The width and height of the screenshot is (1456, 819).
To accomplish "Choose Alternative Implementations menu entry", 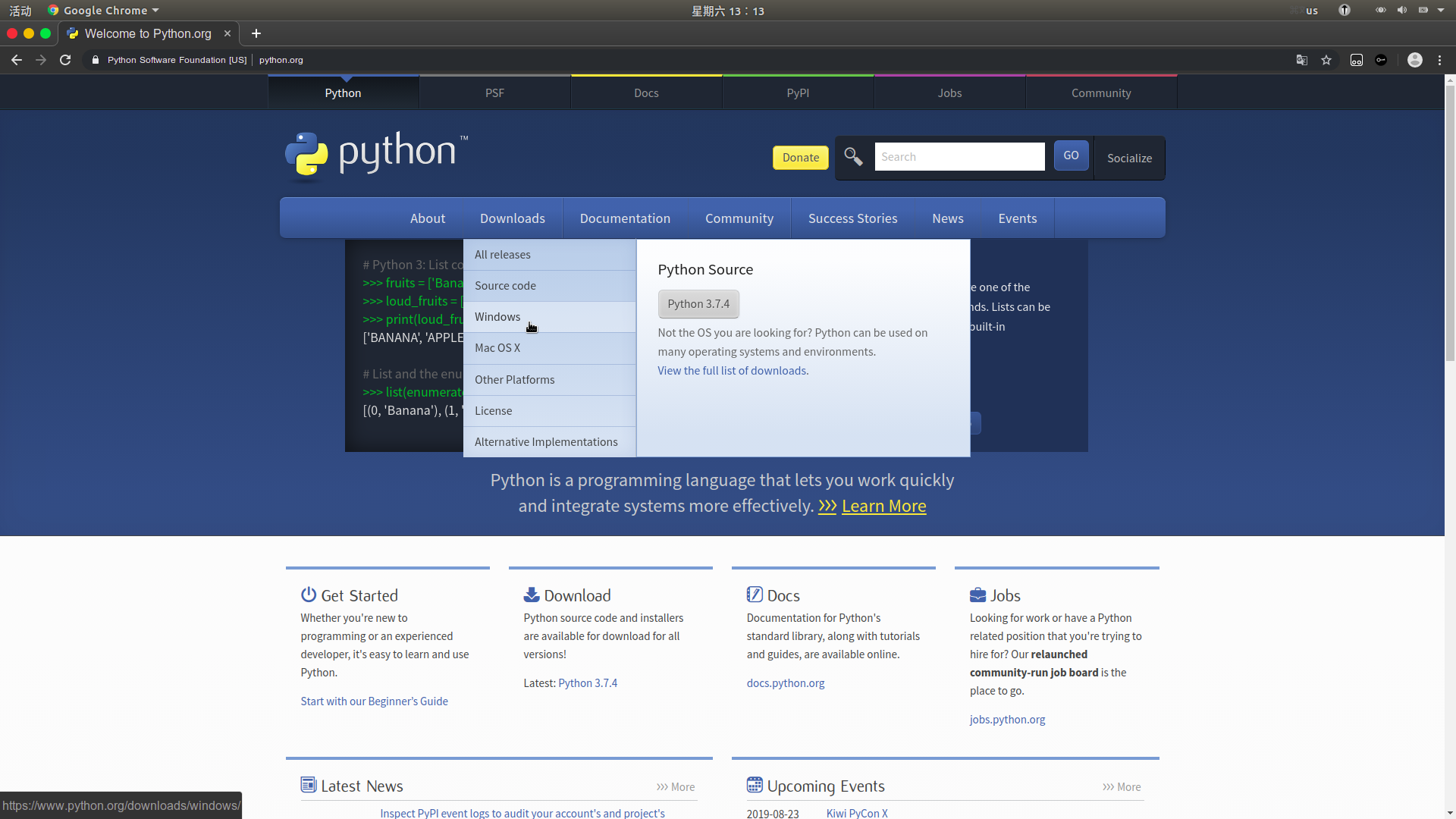I will click(550, 442).
